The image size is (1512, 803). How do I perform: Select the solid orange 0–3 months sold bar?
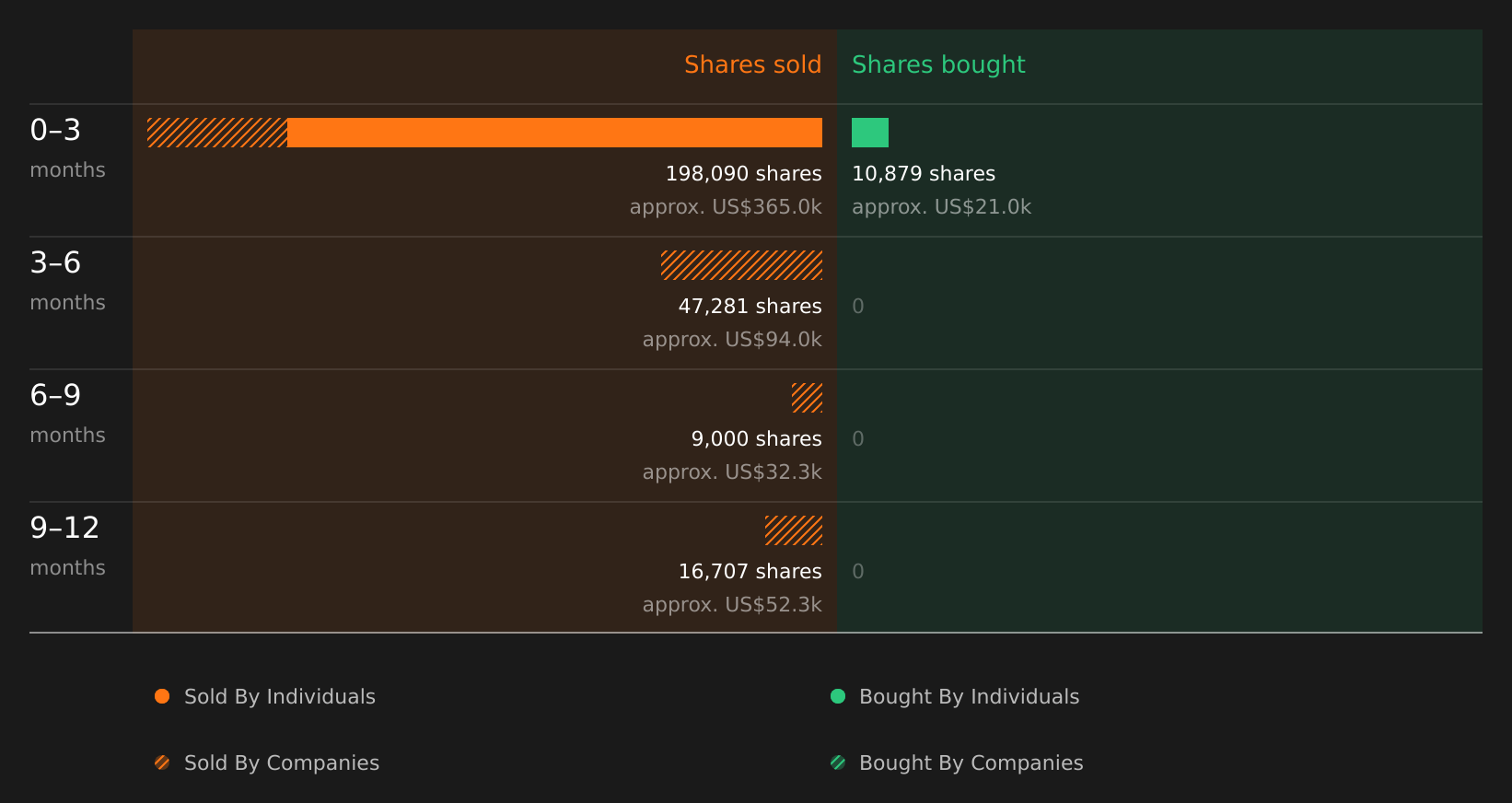[x=554, y=133]
